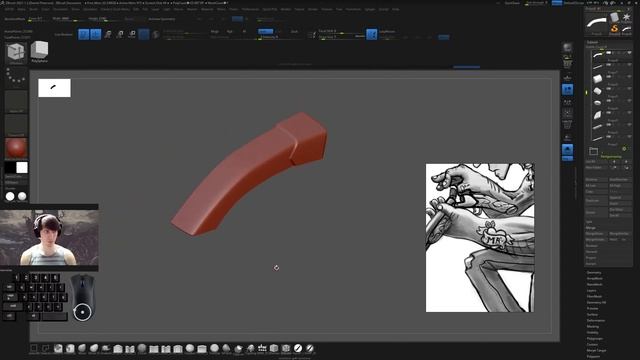Open the Document menu

click(60, 9)
